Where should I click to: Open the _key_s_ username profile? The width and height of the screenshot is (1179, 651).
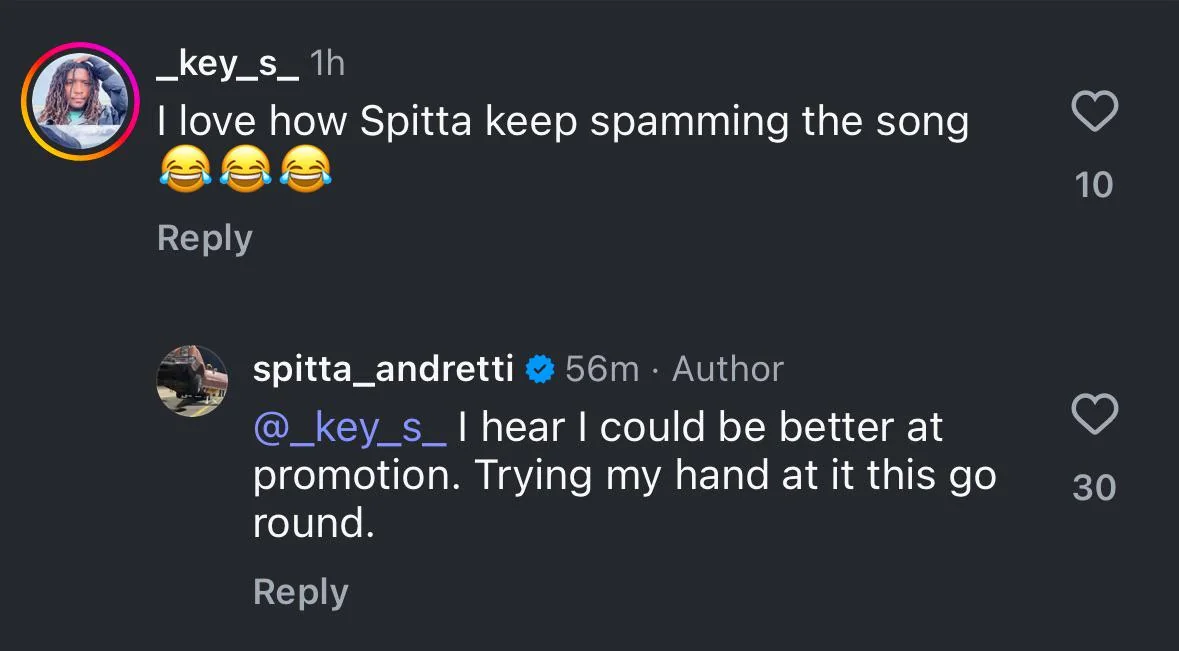point(229,64)
